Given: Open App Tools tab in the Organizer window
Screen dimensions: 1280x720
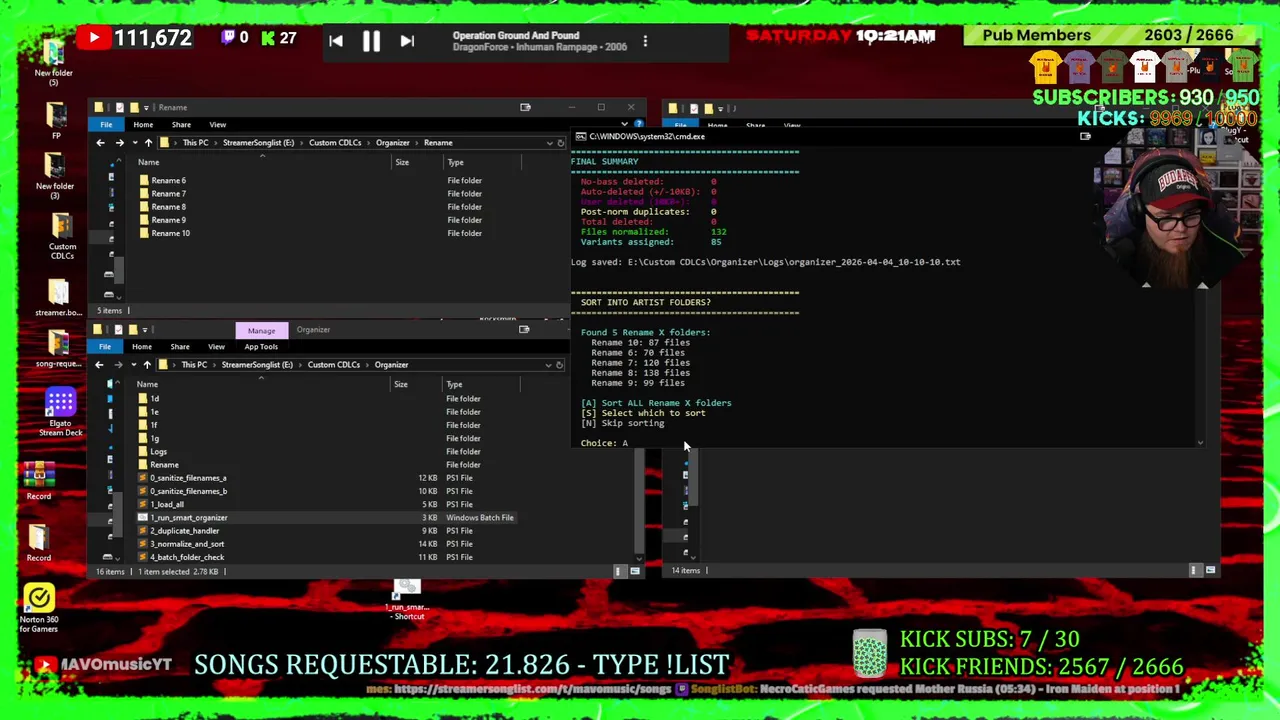Looking at the screenshot, I should [261, 347].
